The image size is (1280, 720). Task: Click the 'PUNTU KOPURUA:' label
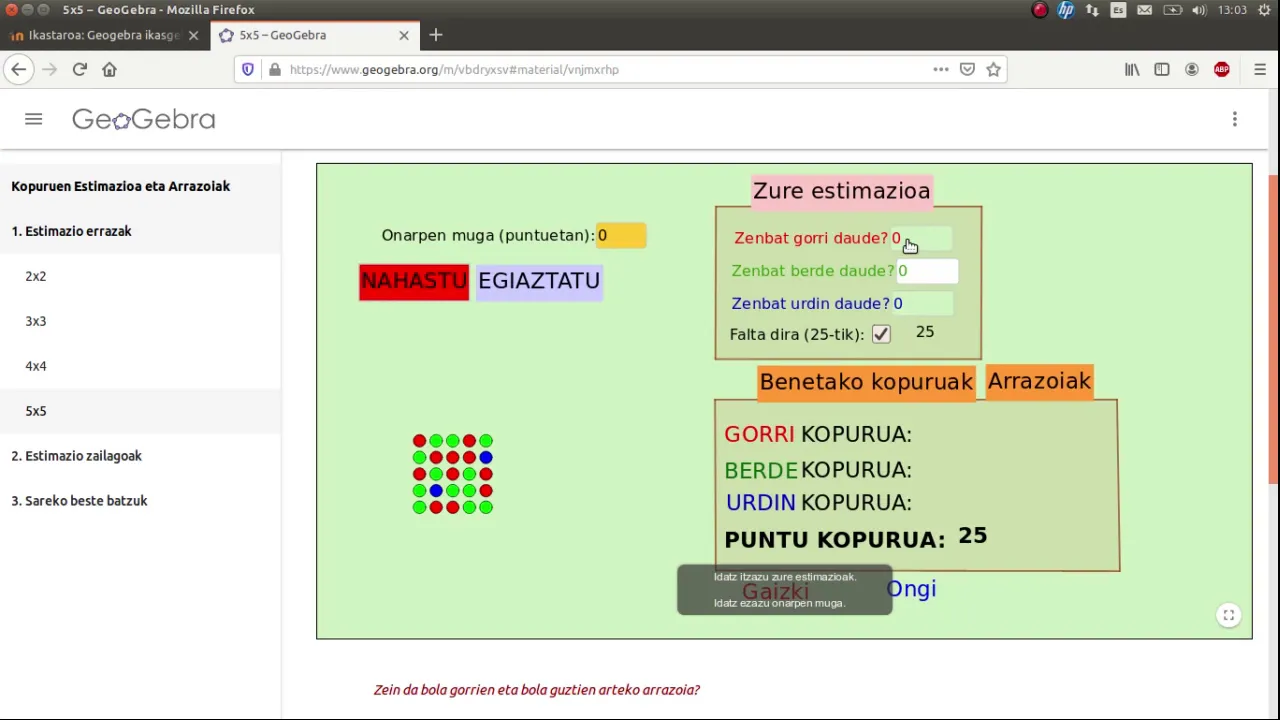(834, 540)
